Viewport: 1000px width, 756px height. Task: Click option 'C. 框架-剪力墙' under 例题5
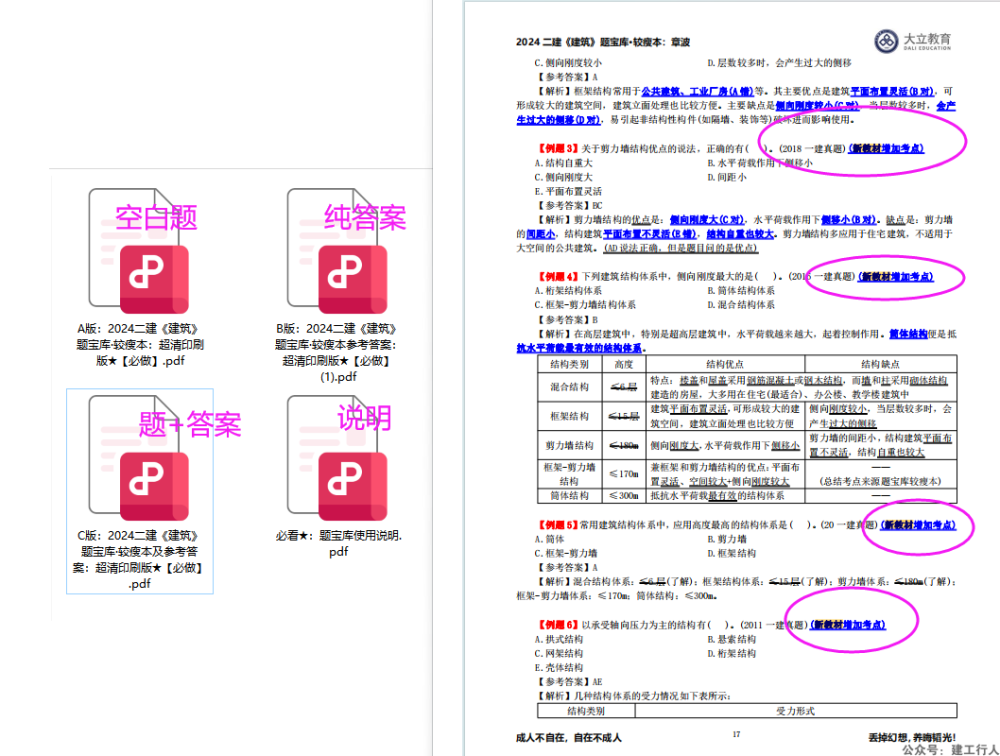click(x=566, y=553)
